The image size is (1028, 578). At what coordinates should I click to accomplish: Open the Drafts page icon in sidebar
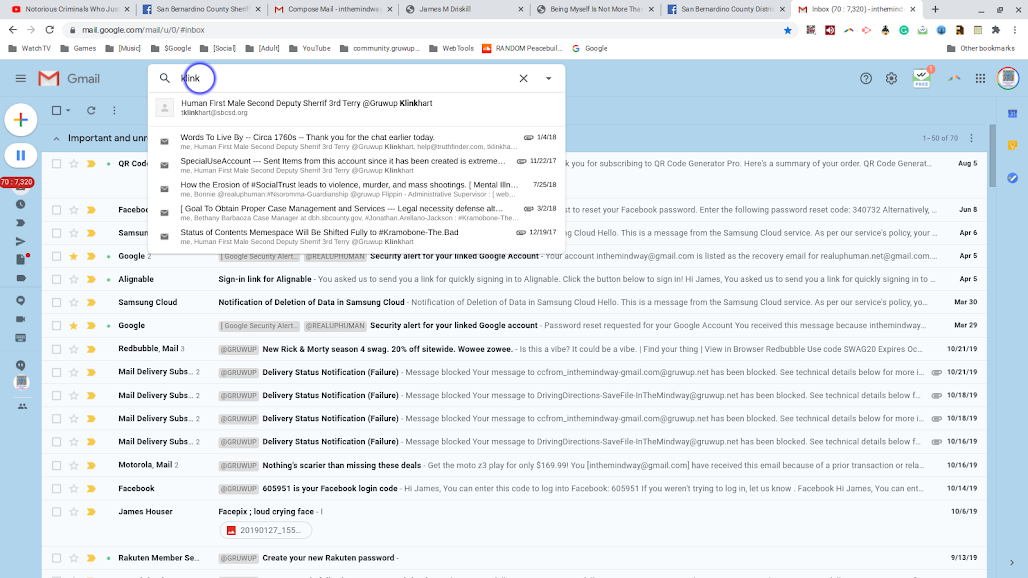pyautogui.click(x=21, y=260)
